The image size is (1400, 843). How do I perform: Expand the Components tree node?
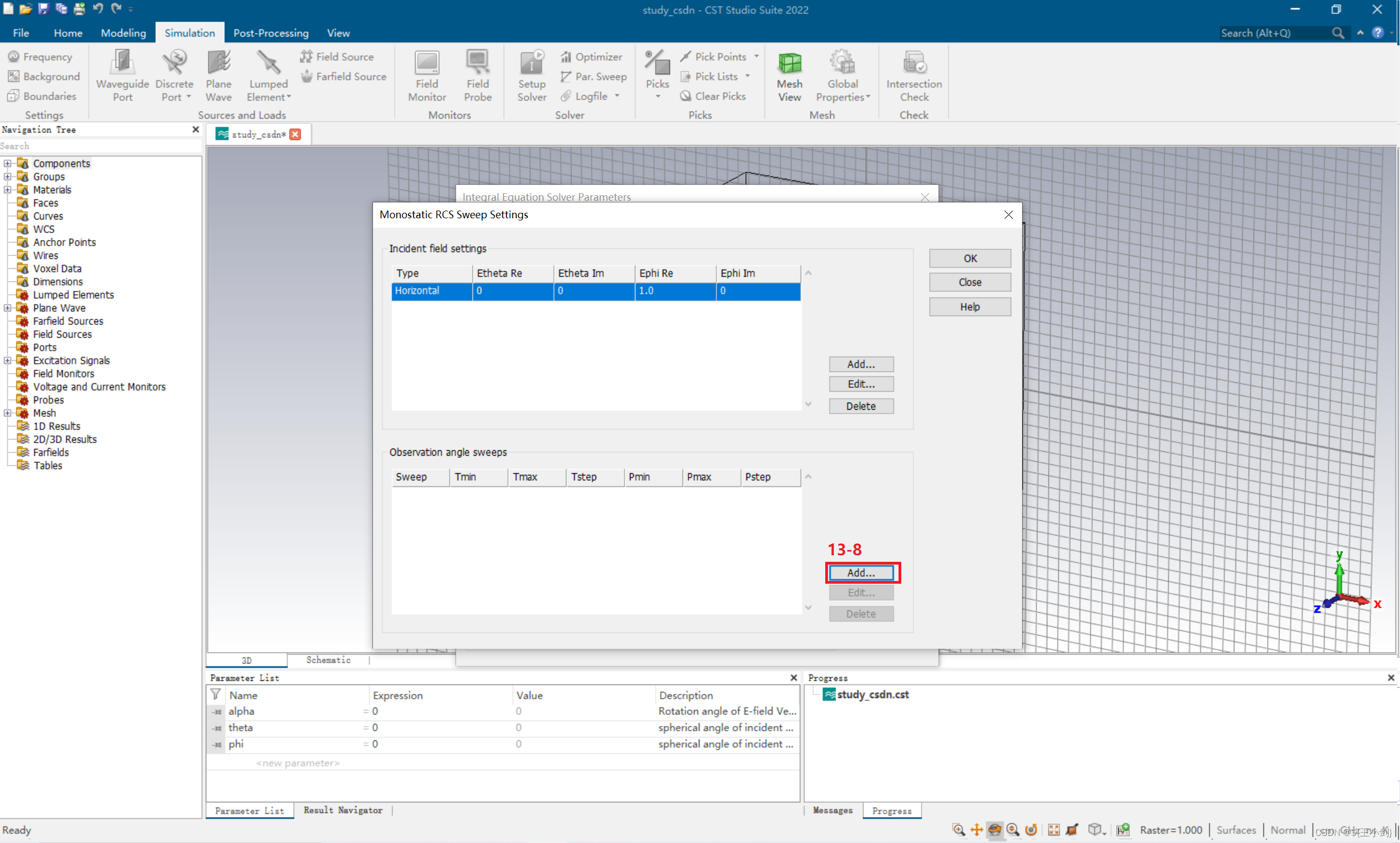7,164
